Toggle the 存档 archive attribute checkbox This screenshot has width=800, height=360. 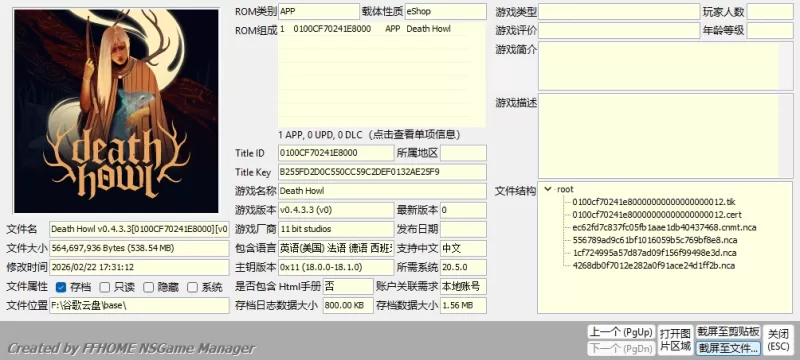[x=61, y=287]
